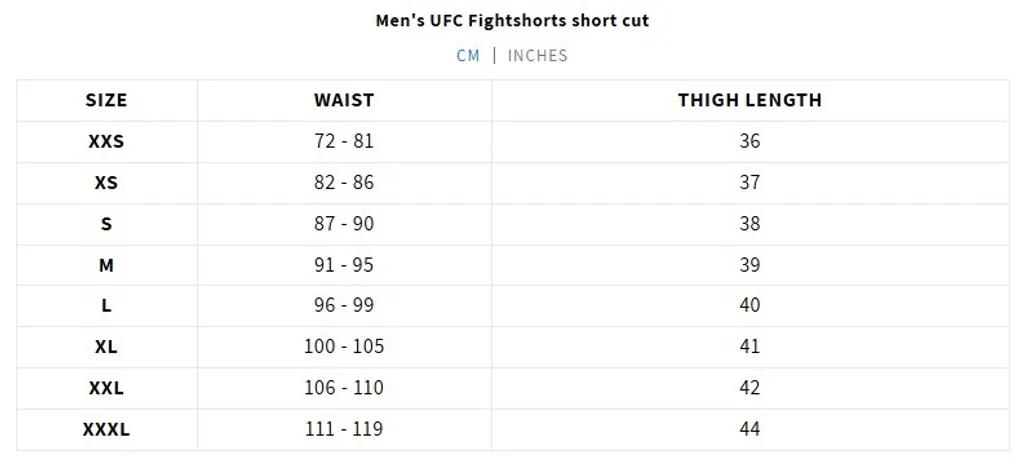The height and width of the screenshot is (469, 1024).
Task: Select the XS size row label
Action: coord(106,182)
